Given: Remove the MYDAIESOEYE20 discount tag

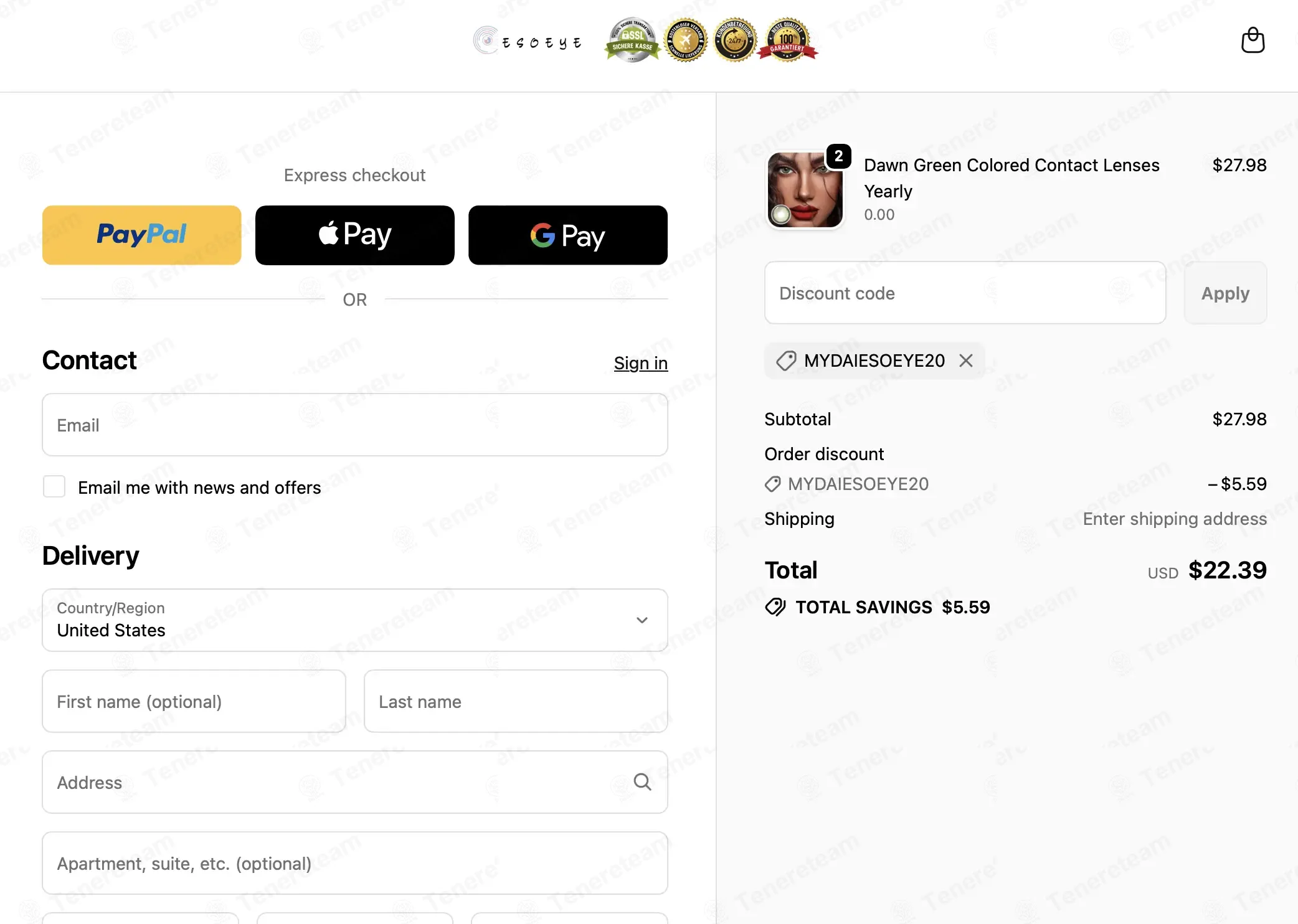Looking at the screenshot, I should pos(965,361).
